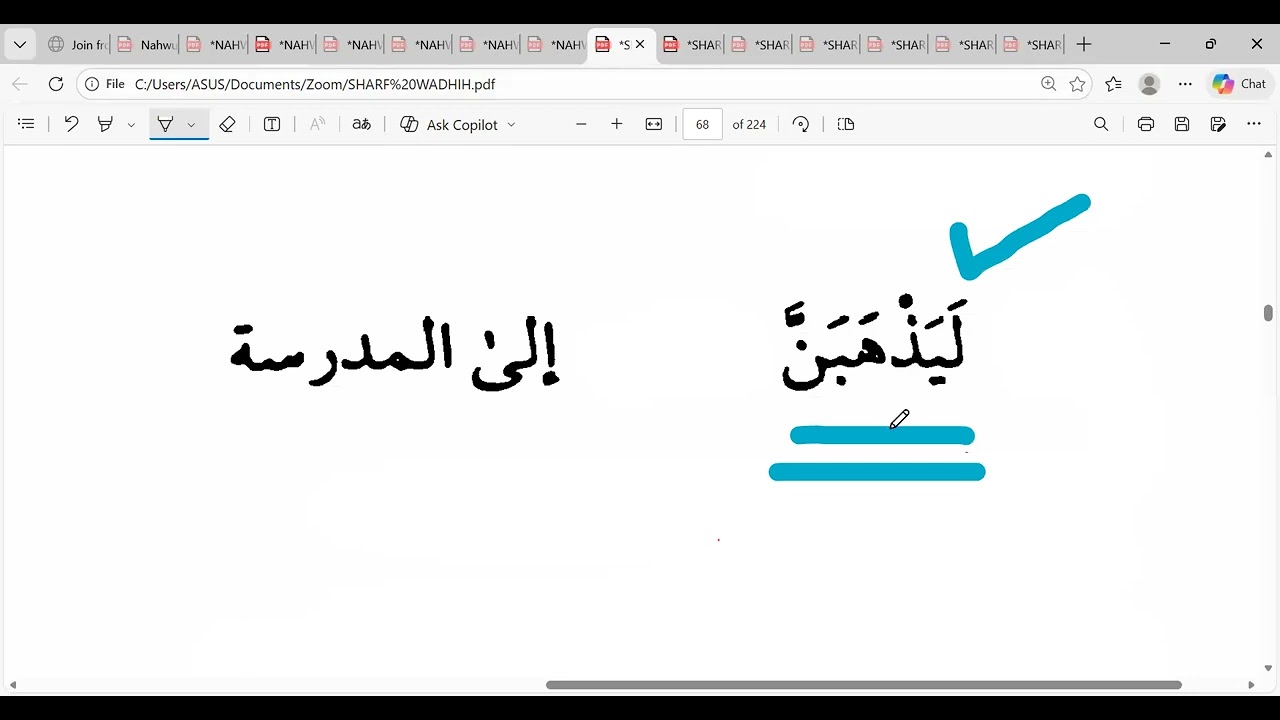Viewport: 1280px width, 720px height.
Task: Click the horizontal scrollbar thumb
Action: pos(864,685)
